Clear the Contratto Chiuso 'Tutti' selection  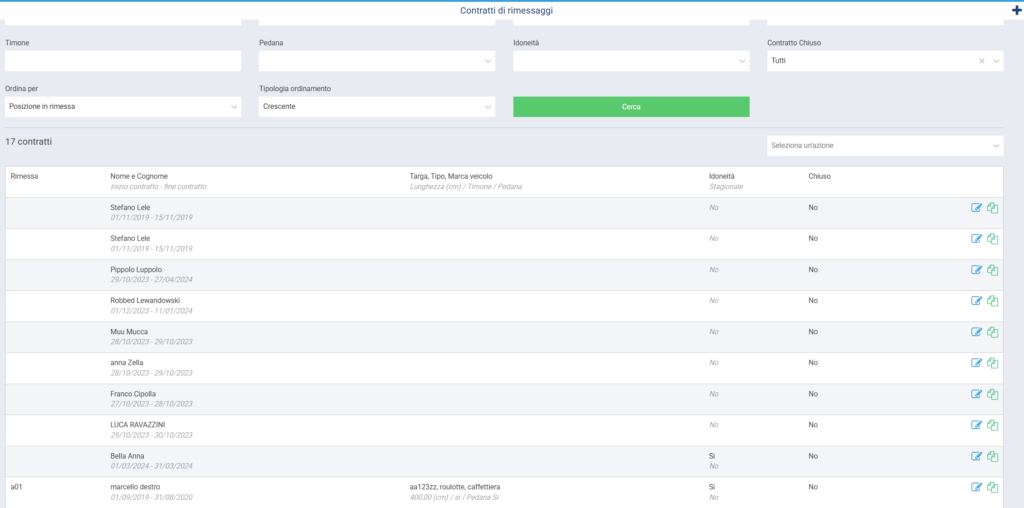(x=981, y=61)
